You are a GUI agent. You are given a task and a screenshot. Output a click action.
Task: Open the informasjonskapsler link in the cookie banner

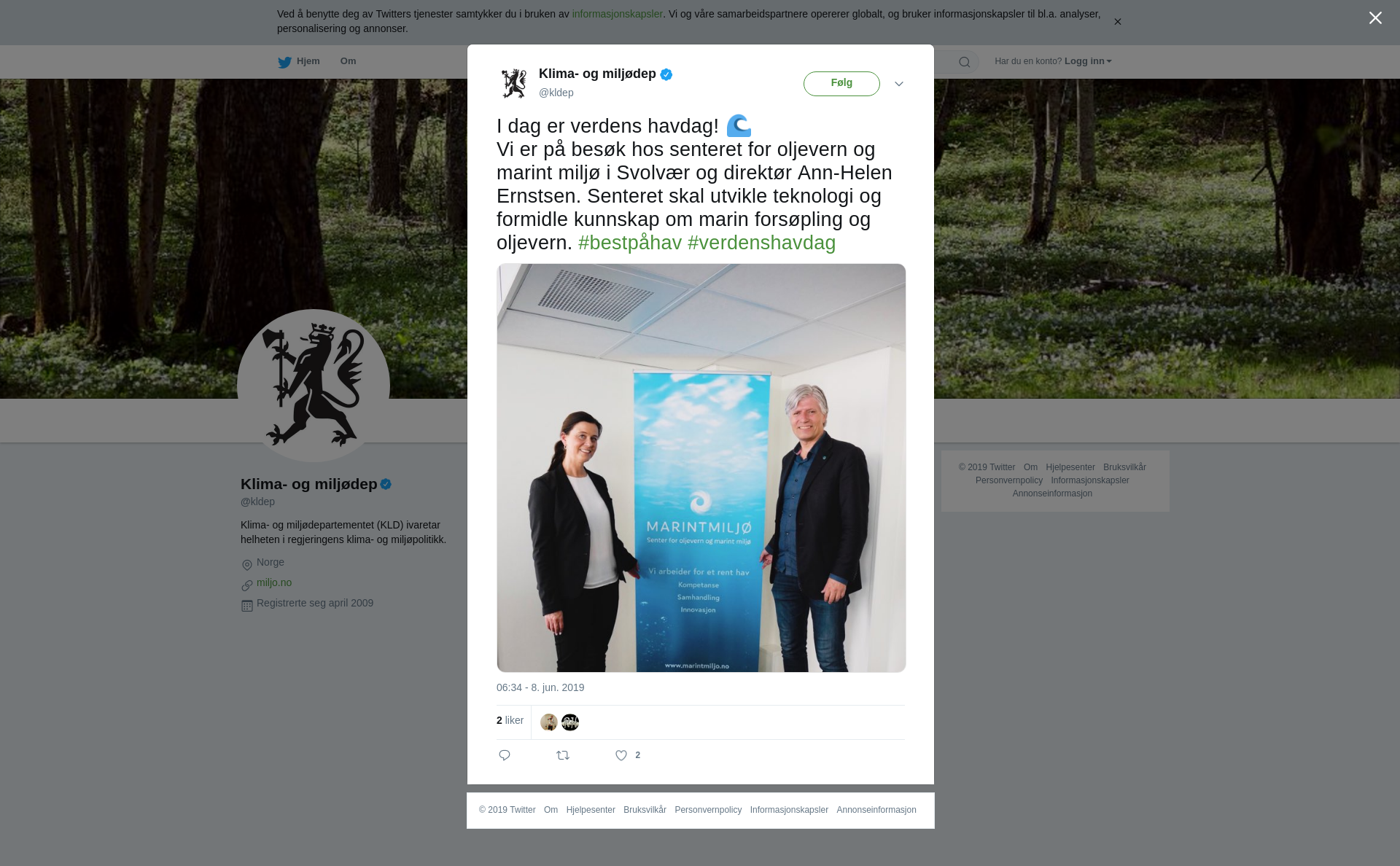617,14
